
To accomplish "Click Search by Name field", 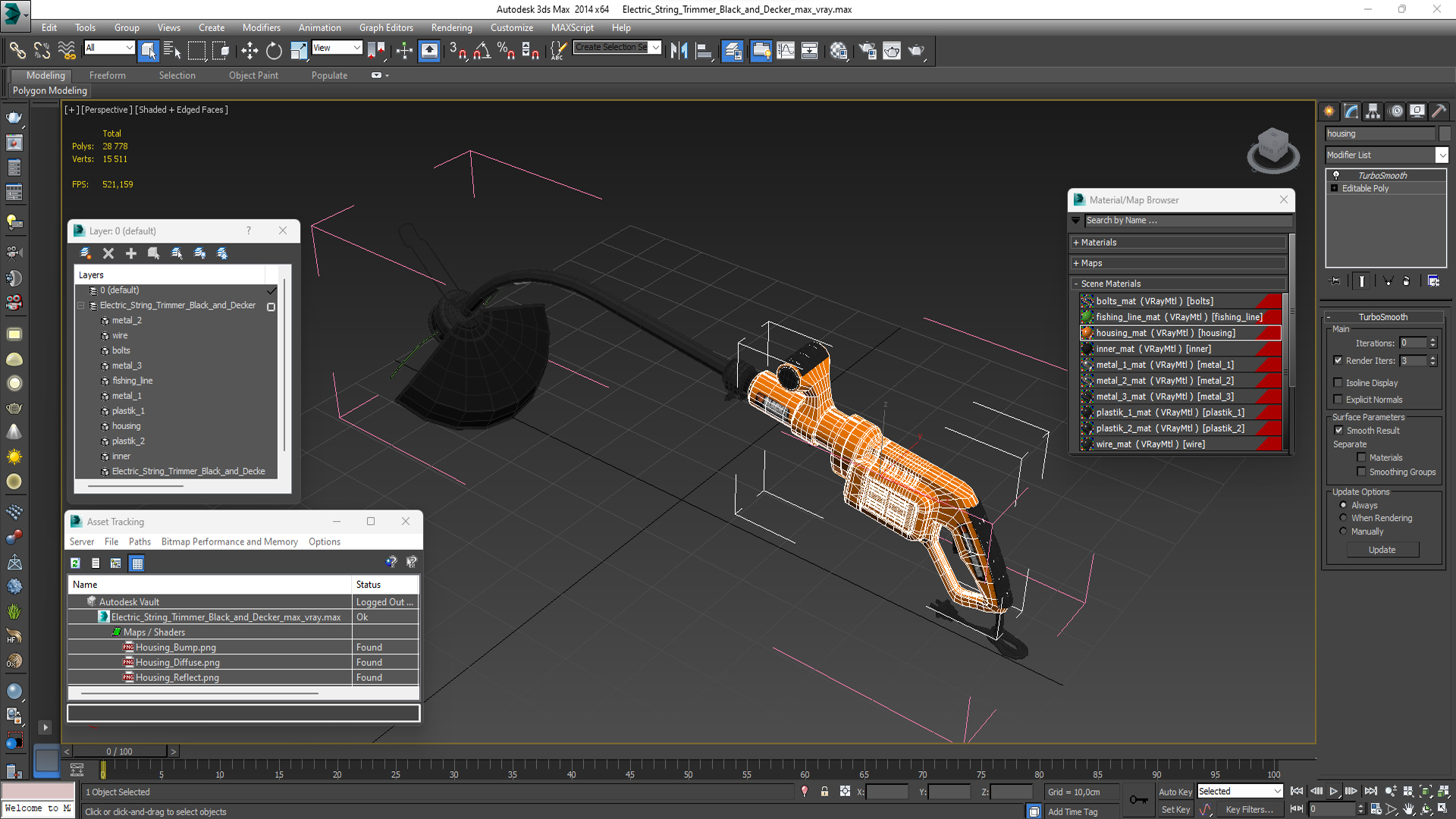I will coord(1188,221).
